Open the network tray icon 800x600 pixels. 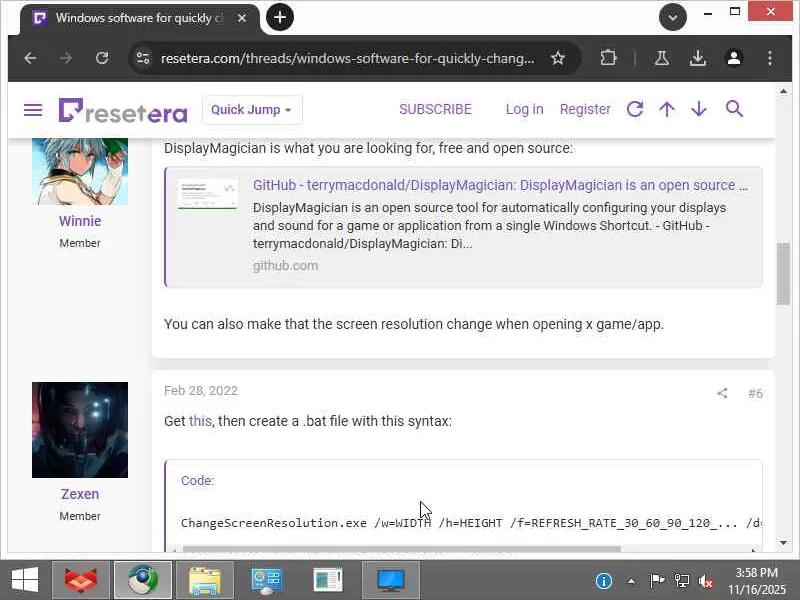click(x=681, y=581)
